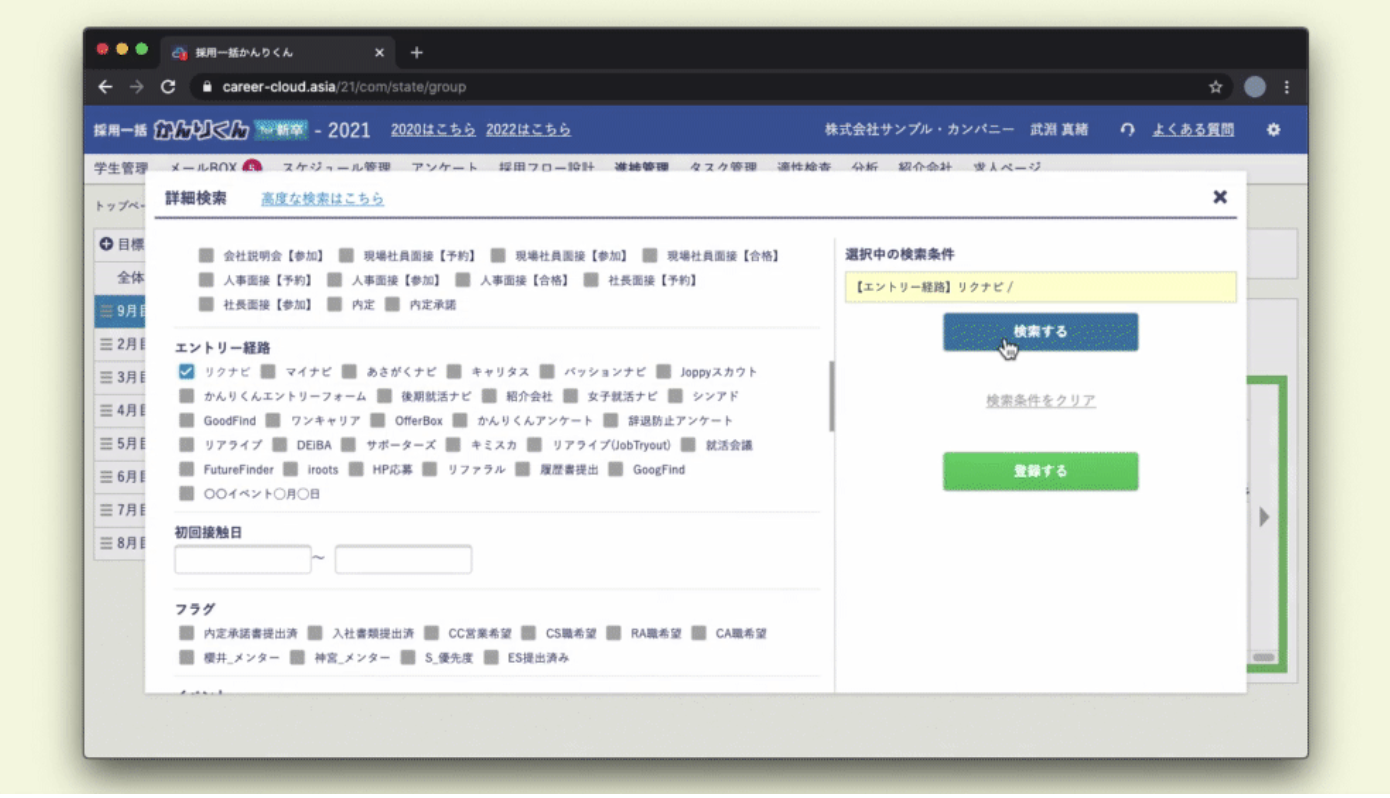Check the 内定承諾書提出済 flag checkbox
The width and height of the screenshot is (1390, 798).
(x=186, y=633)
